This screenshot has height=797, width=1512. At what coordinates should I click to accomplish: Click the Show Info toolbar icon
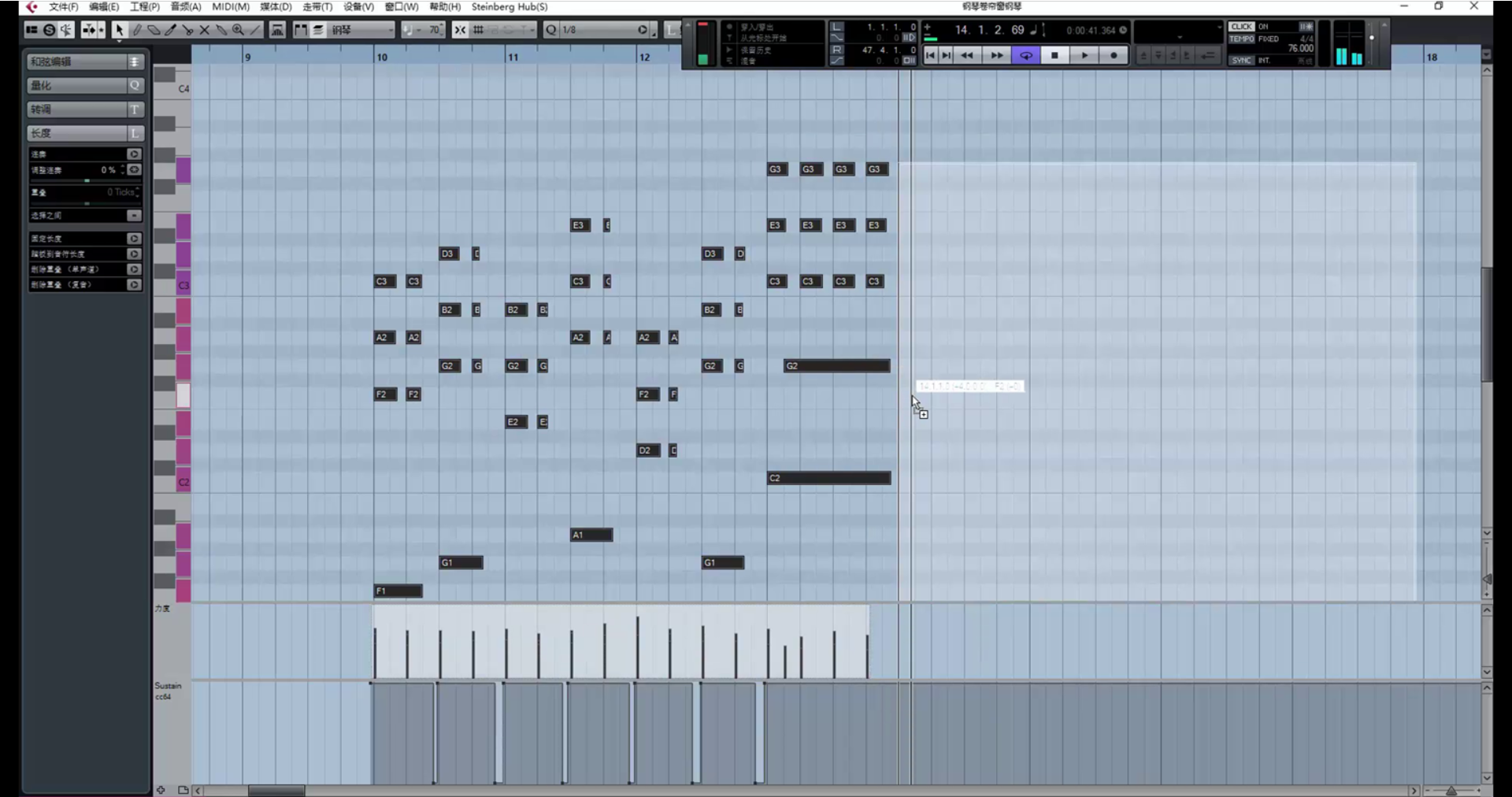[x=31, y=30]
